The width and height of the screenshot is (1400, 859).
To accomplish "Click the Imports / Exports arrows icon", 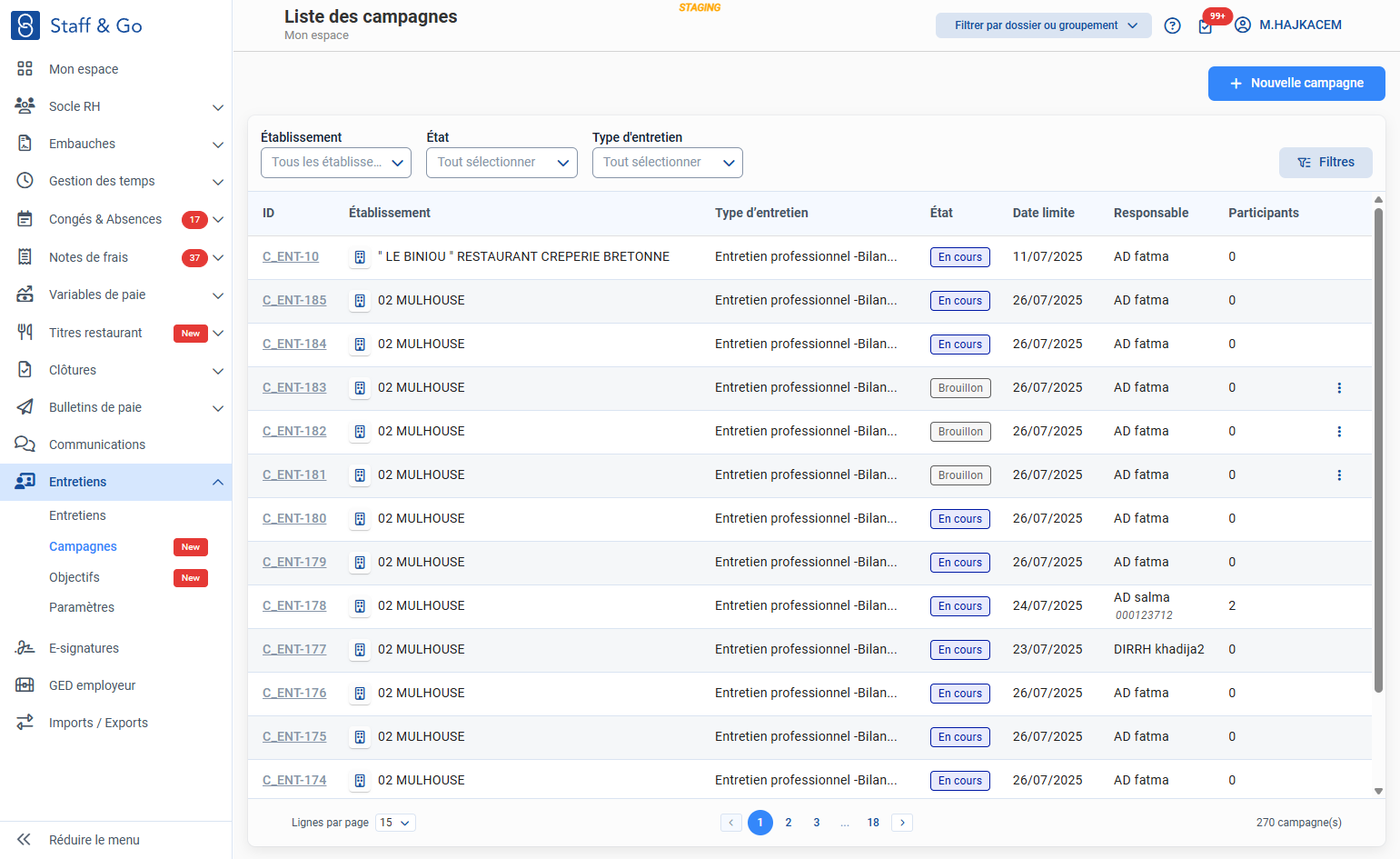I will (25, 722).
